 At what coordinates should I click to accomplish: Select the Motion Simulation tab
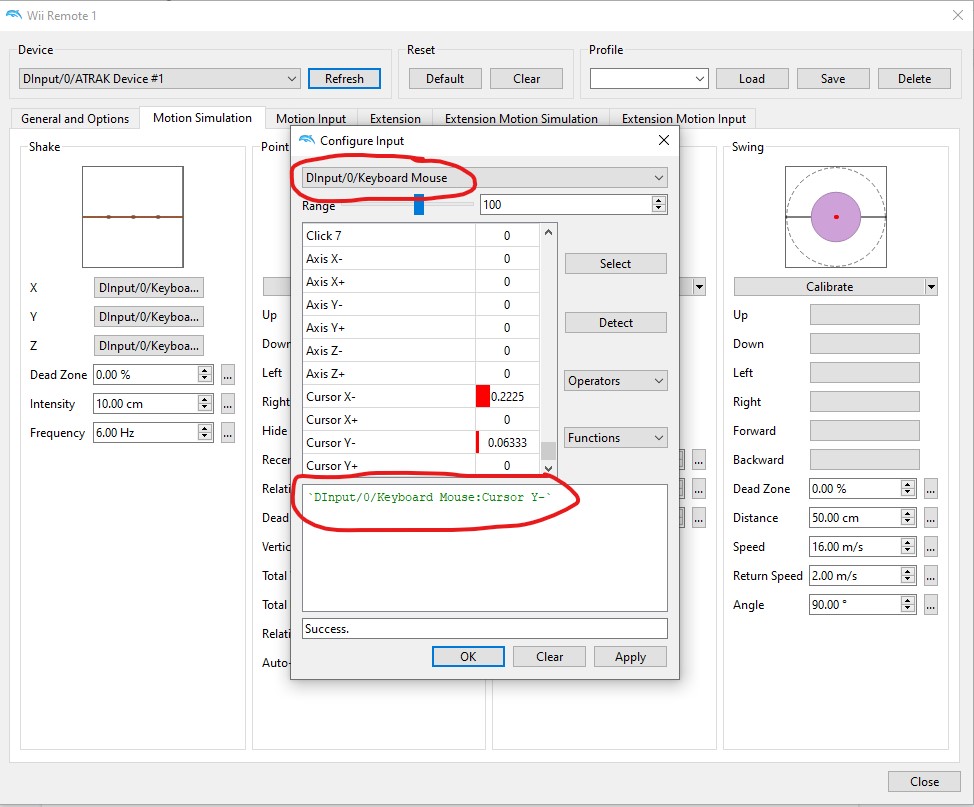pos(203,117)
